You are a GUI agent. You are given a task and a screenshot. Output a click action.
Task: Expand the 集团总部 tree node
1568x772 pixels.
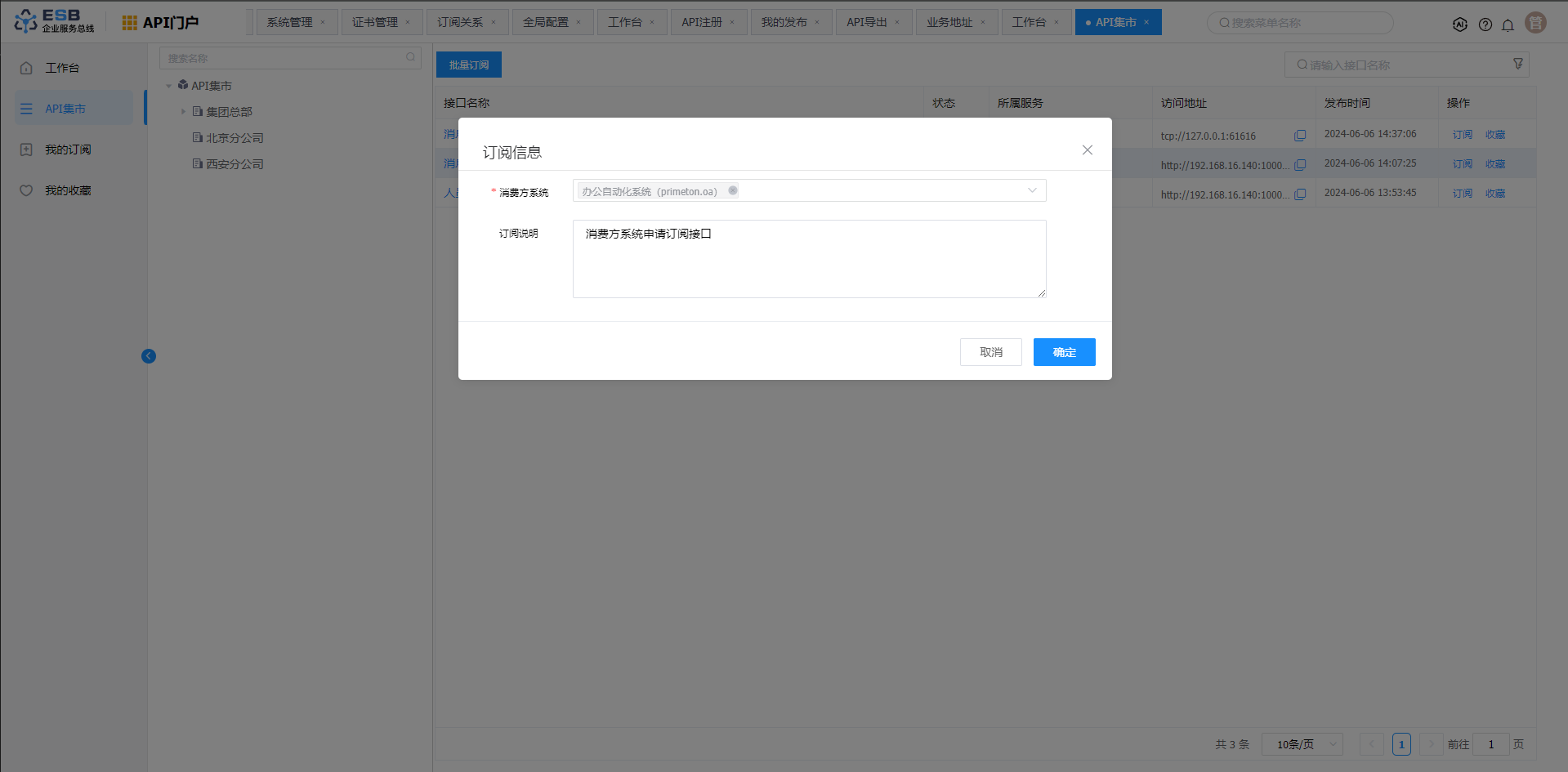[x=183, y=112]
